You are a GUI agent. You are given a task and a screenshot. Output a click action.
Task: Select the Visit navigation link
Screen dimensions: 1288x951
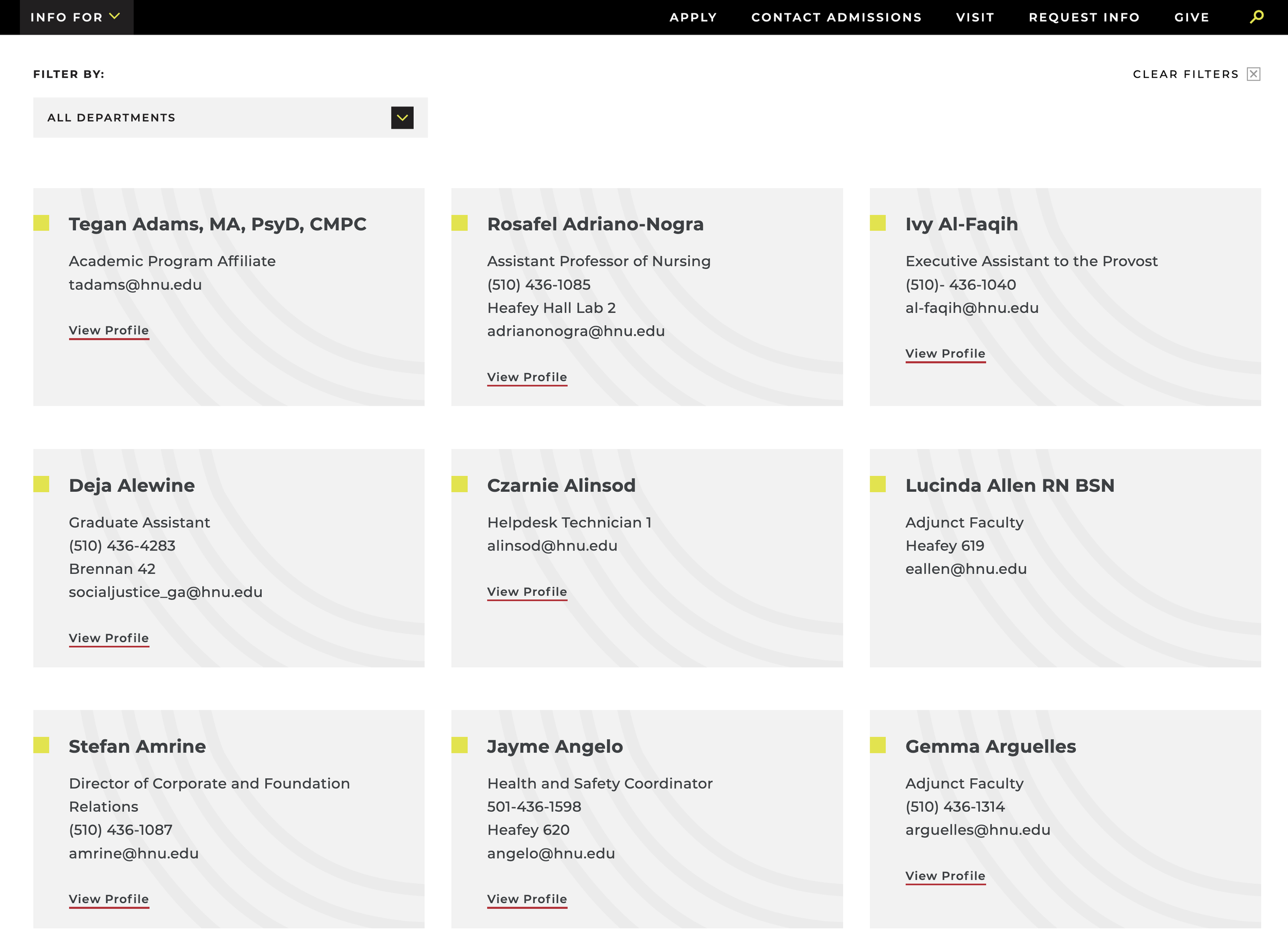coord(974,18)
